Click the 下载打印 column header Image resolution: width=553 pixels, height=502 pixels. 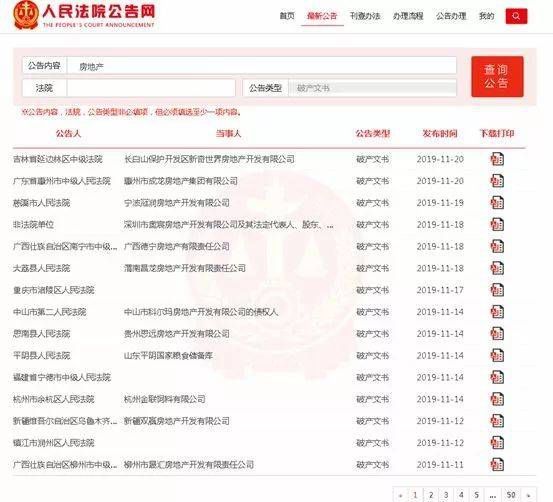pyautogui.click(x=497, y=133)
